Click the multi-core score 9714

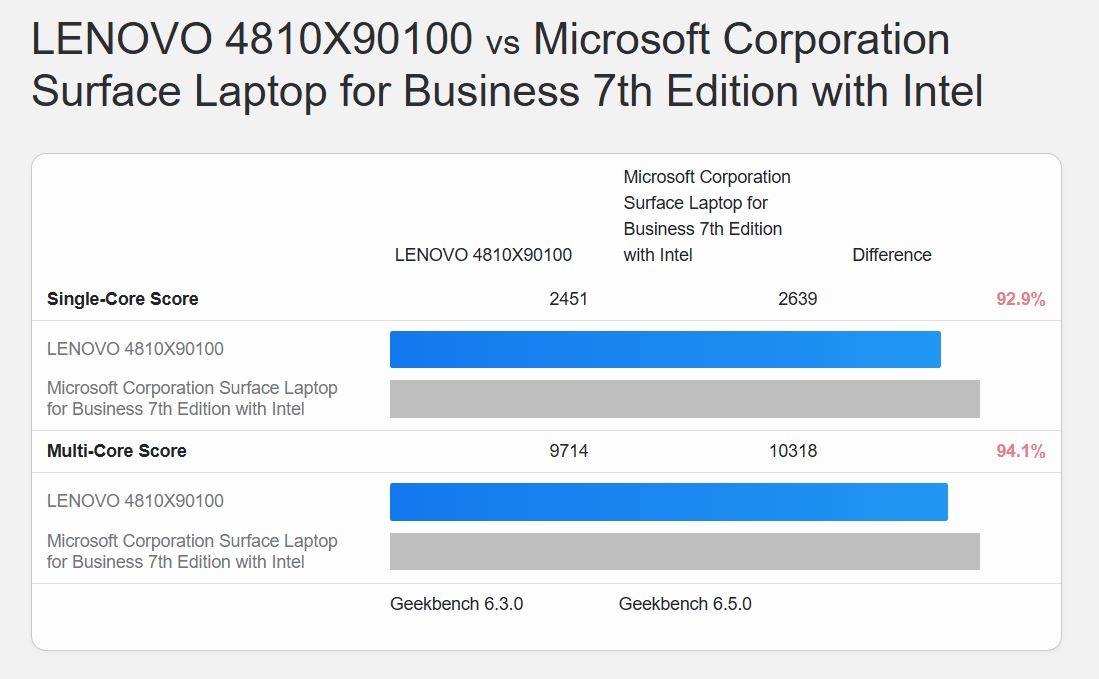[x=568, y=451]
